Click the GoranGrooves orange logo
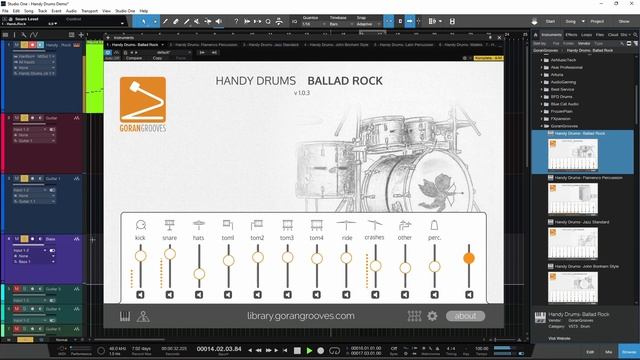Viewport: 640px width, 360px height. [143, 100]
